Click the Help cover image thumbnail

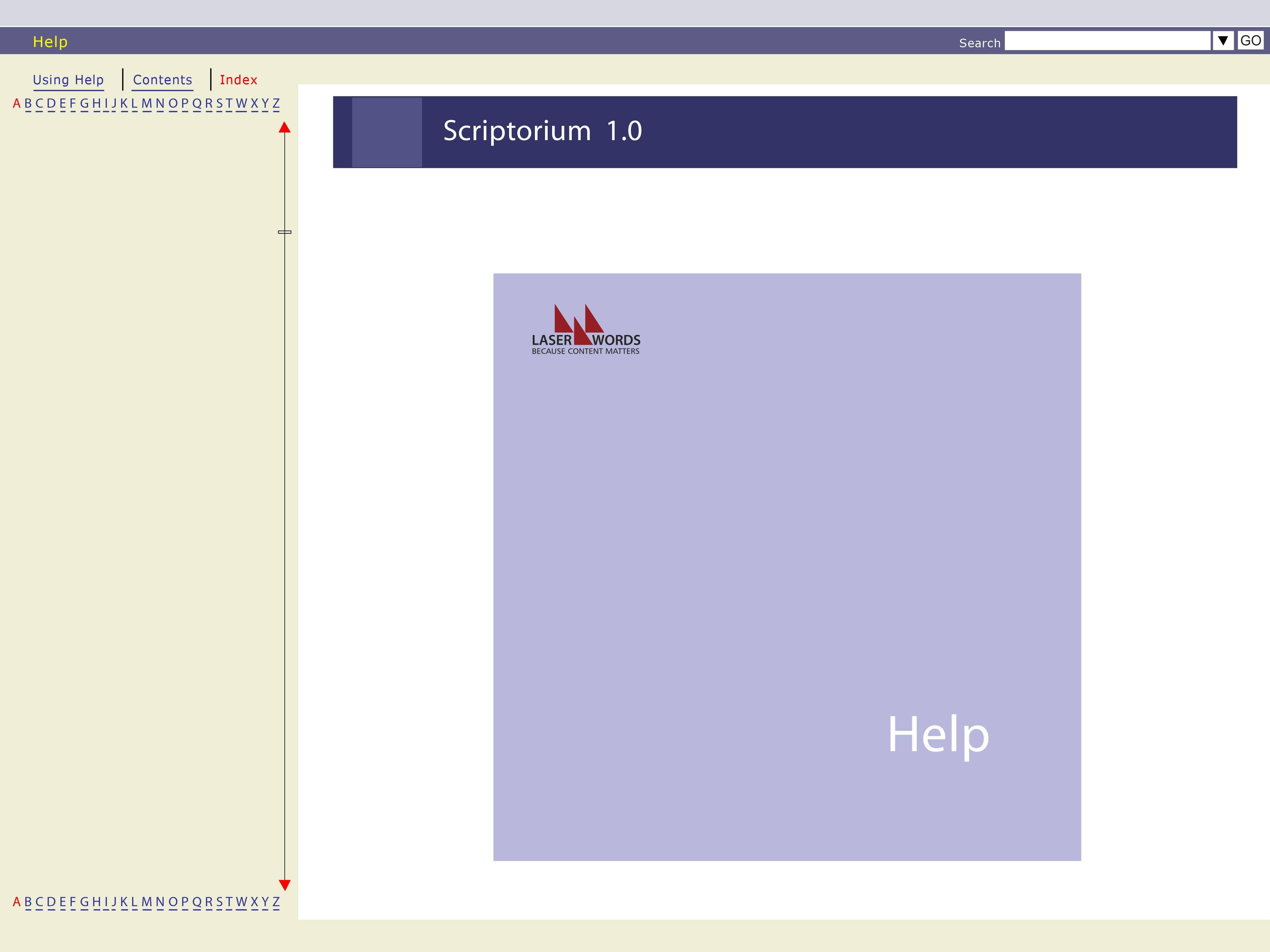pos(787,567)
